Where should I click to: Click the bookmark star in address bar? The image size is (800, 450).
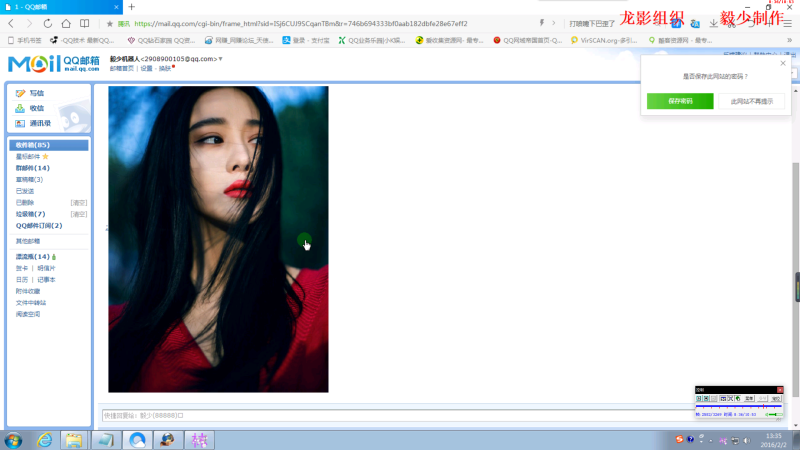tap(110, 22)
